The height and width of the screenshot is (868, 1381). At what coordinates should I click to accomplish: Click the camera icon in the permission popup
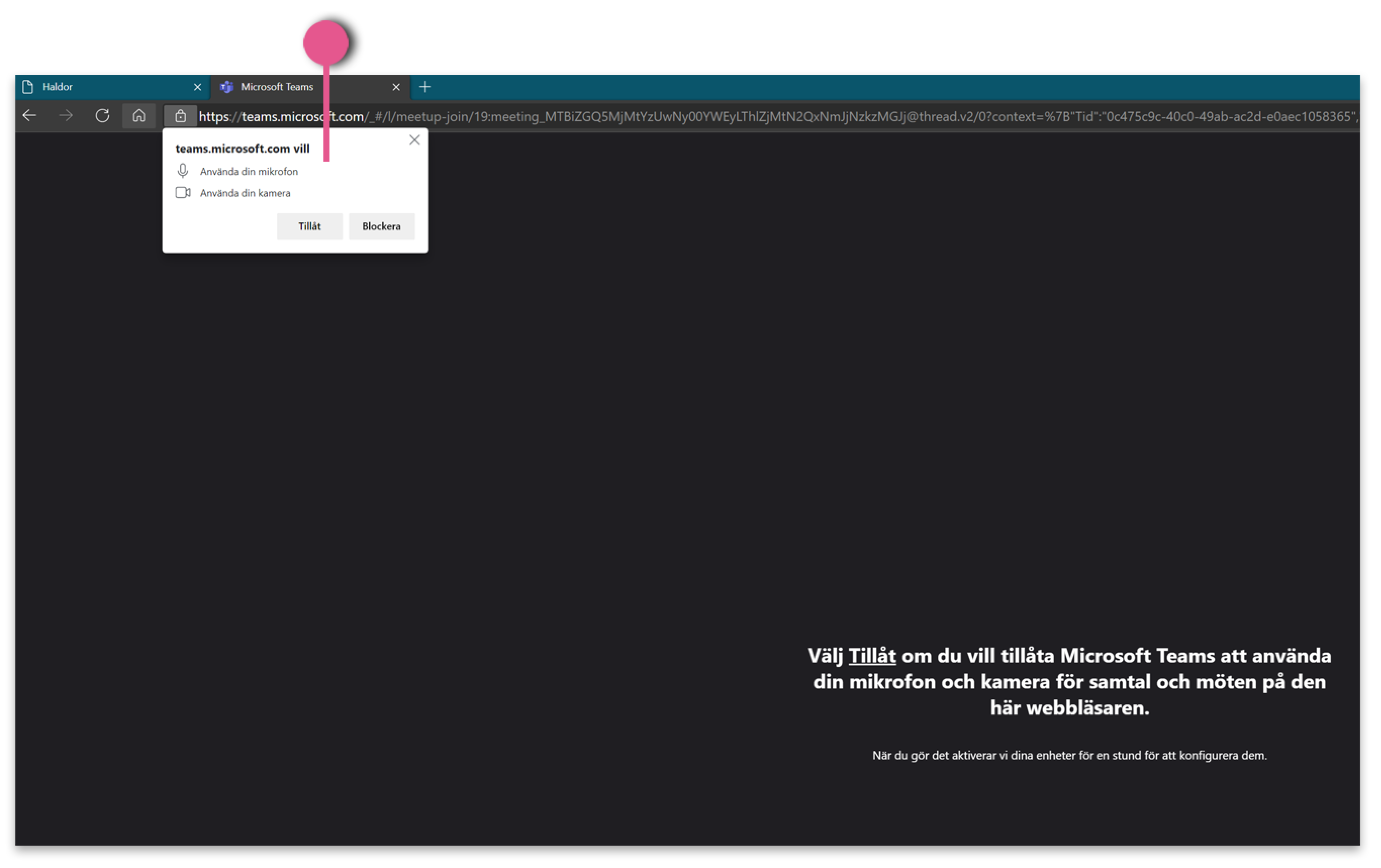tap(183, 192)
